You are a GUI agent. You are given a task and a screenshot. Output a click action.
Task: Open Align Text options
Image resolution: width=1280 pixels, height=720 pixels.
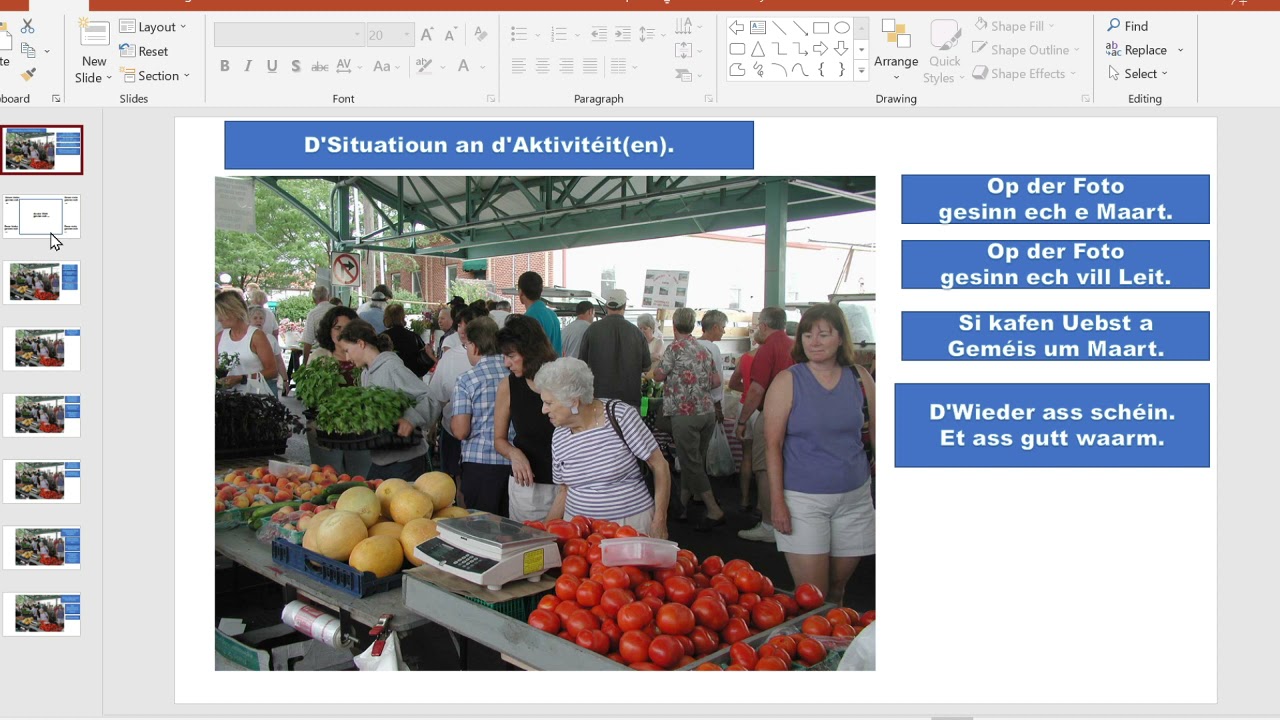(688, 50)
